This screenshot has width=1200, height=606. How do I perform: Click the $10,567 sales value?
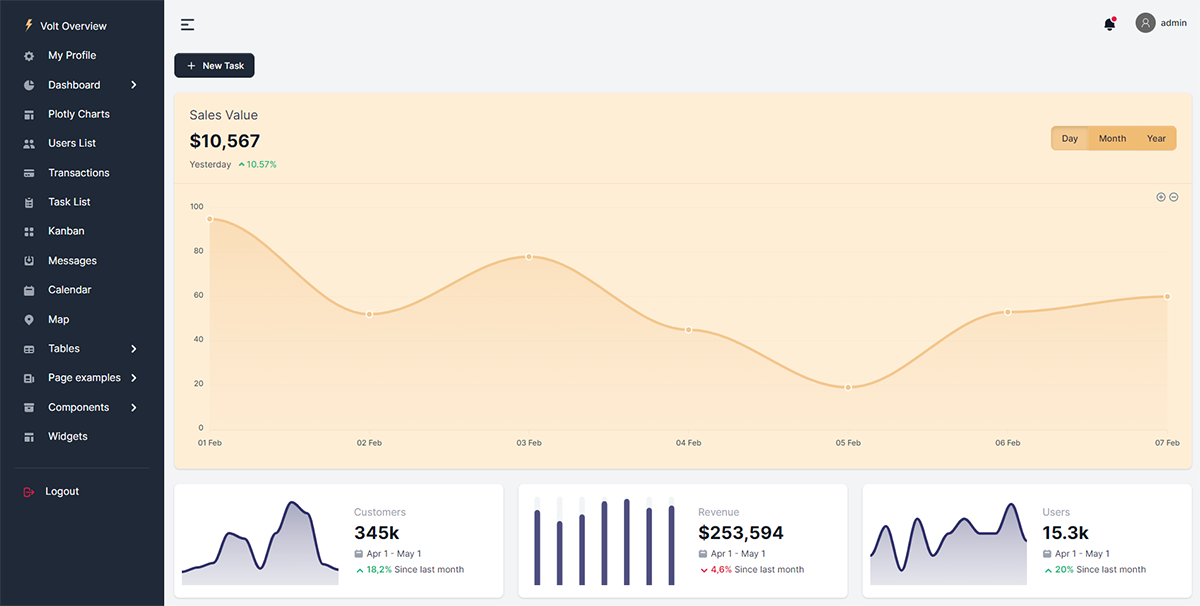(x=225, y=141)
